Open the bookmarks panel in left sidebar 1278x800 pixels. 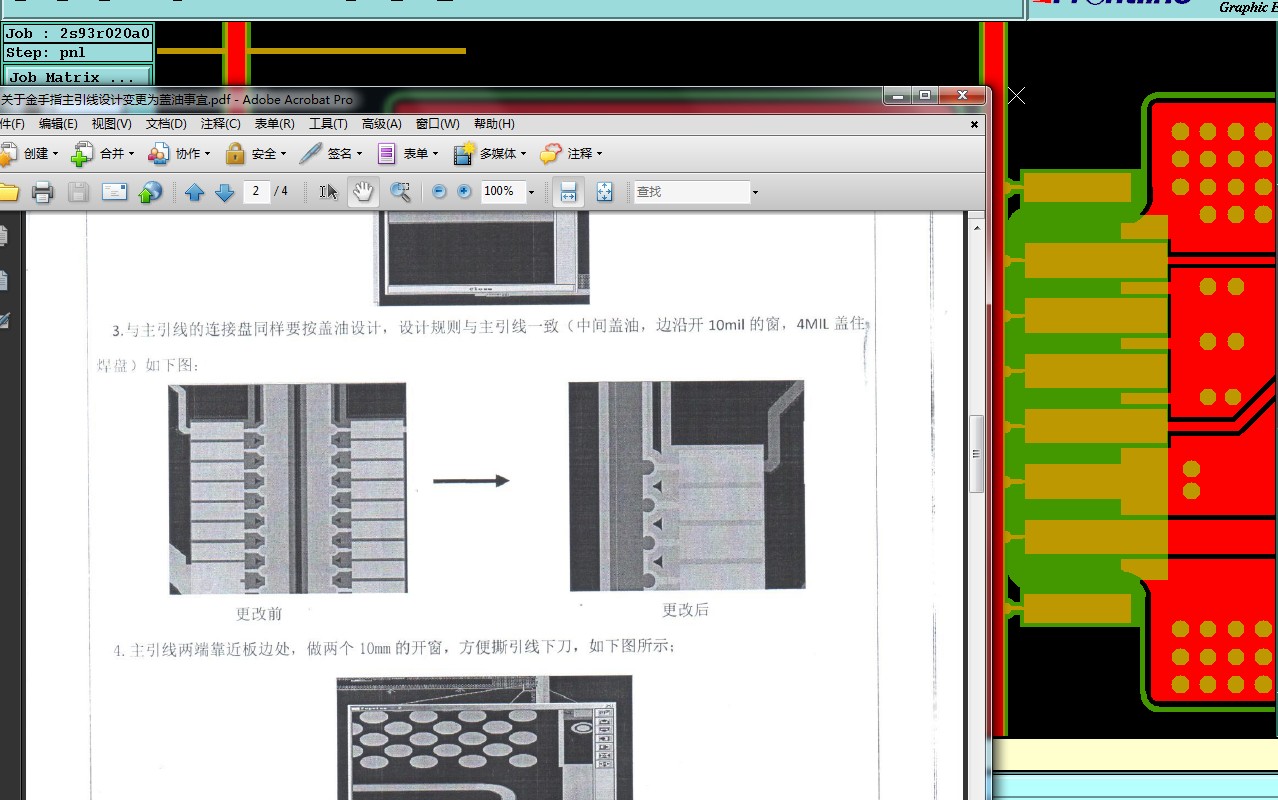click(x=3, y=281)
